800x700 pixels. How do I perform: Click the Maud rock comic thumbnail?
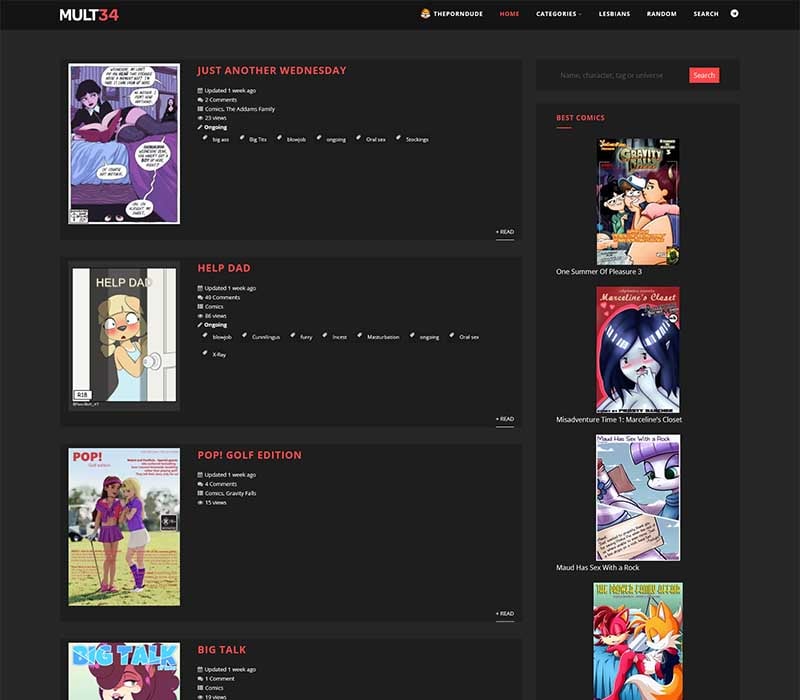tap(638, 497)
